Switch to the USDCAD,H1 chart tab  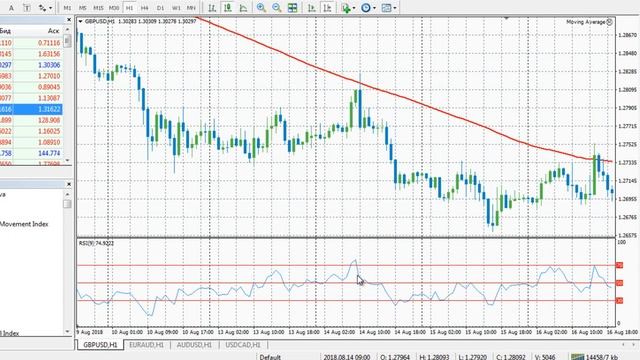pos(242,345)
